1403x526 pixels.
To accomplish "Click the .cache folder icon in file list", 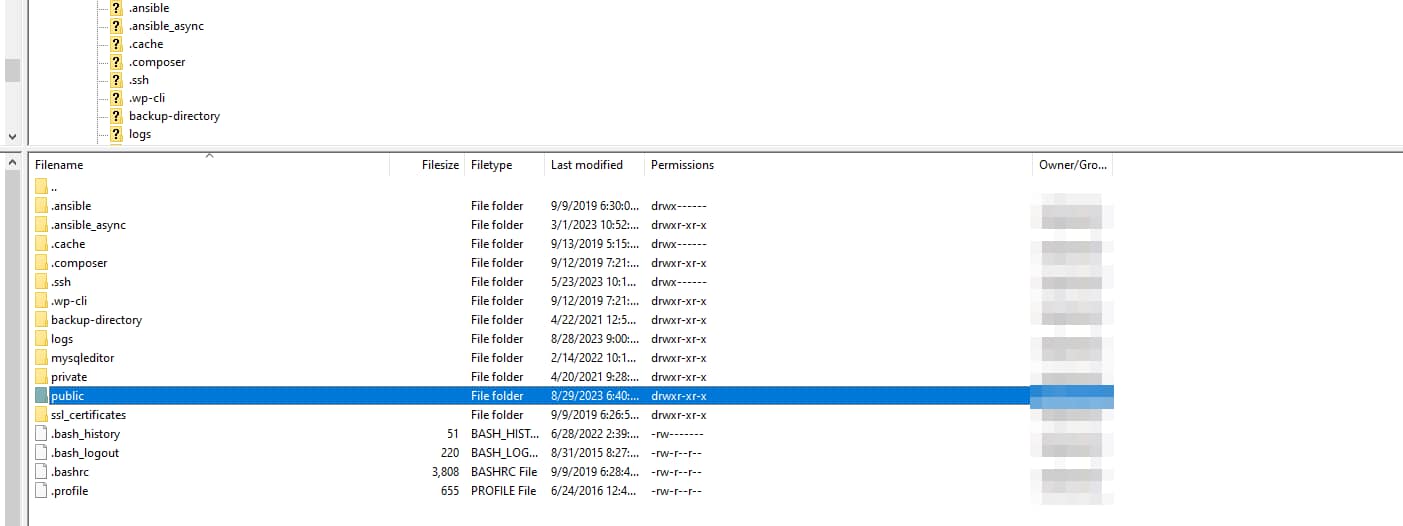I will [x=41, y=244].
